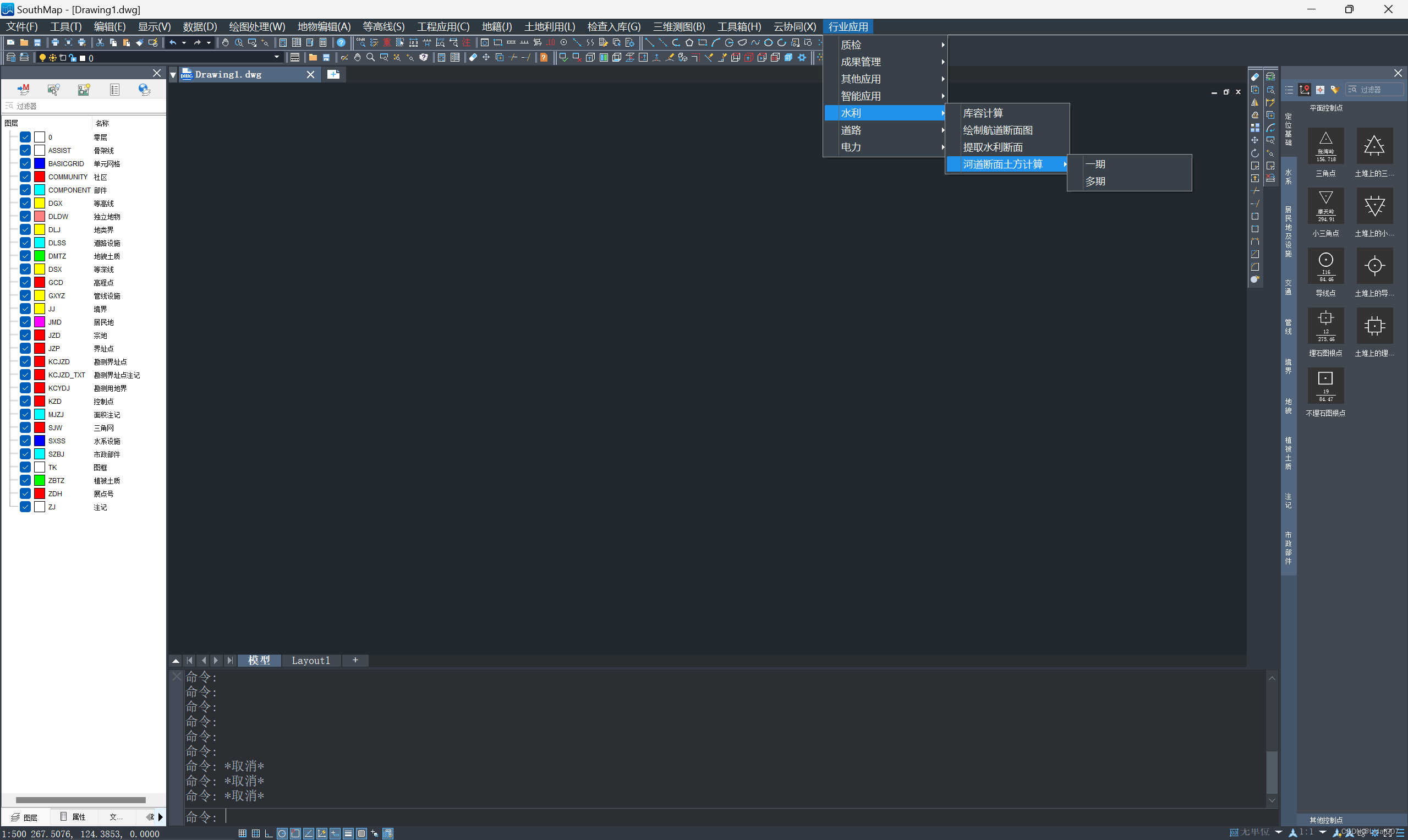1408x840 pixels.
Task: Select 多期 from the submenu
Action: tap(1130, 182)
